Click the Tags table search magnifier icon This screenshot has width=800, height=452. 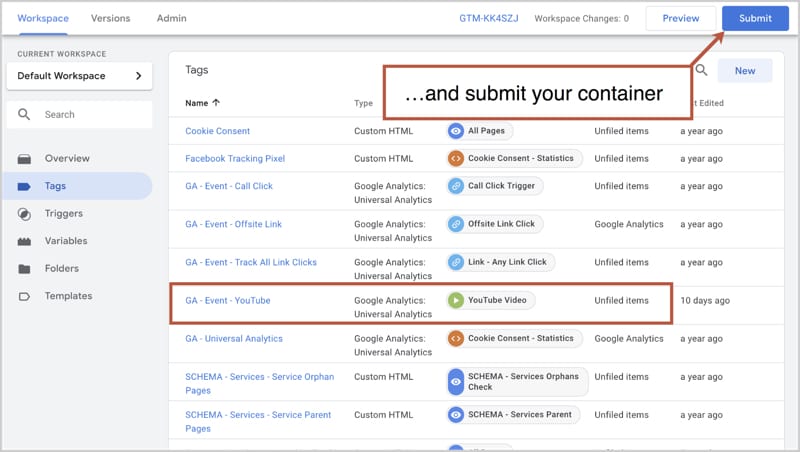click(702, 70)
